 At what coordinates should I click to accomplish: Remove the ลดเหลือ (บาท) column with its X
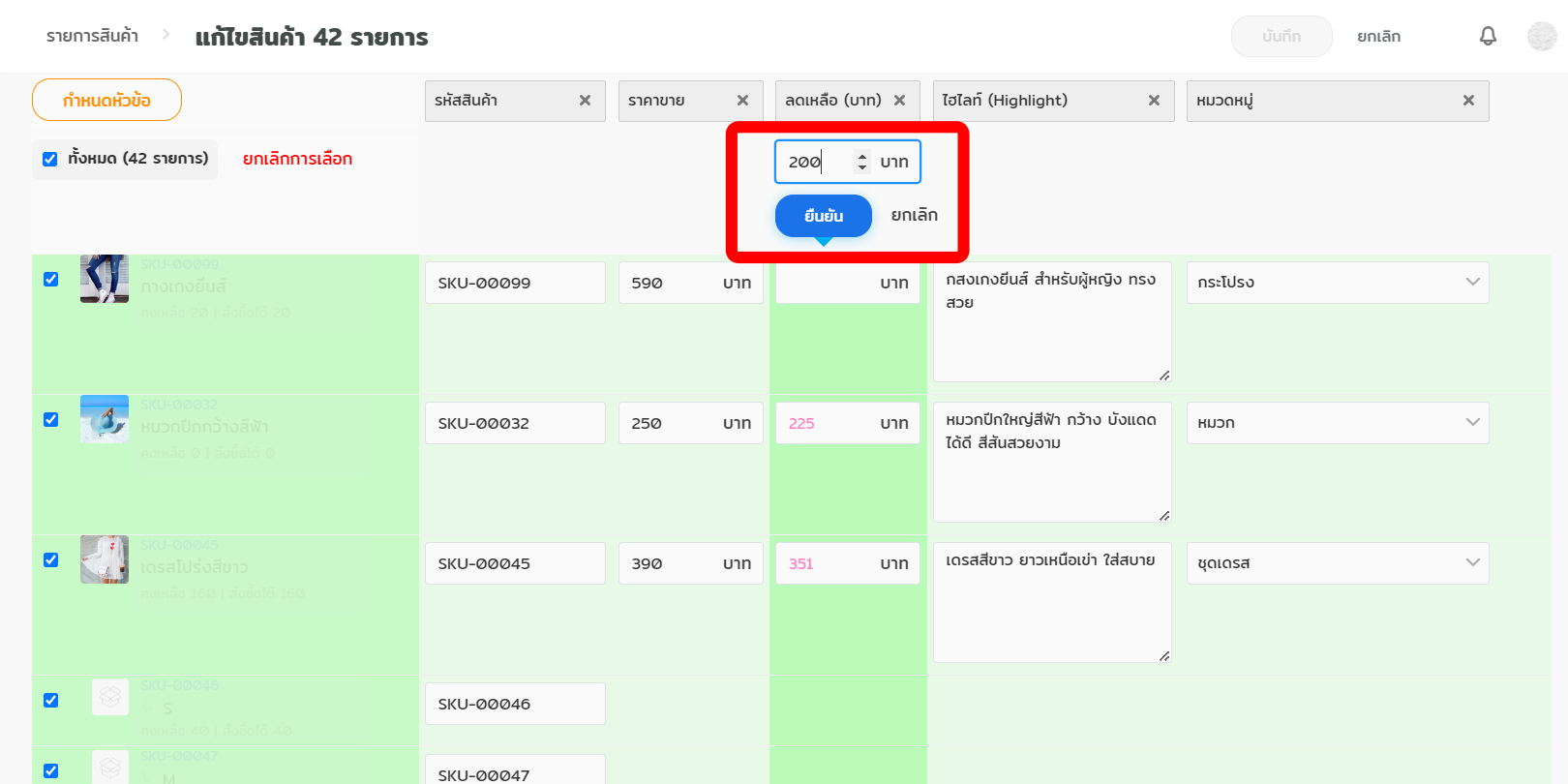tap(899, 101)
